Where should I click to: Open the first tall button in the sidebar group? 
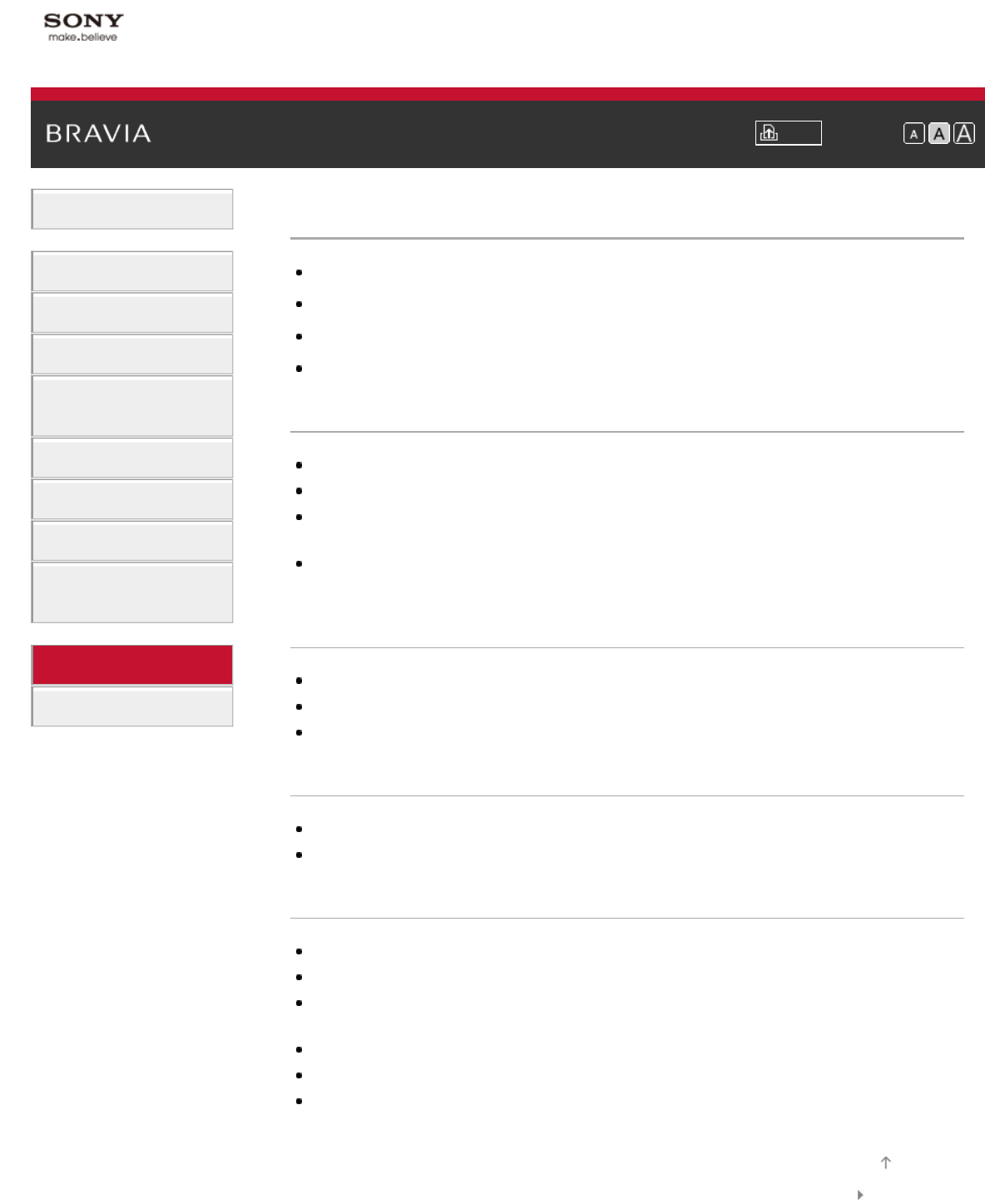pyautogui.click(x=132, y=406)
